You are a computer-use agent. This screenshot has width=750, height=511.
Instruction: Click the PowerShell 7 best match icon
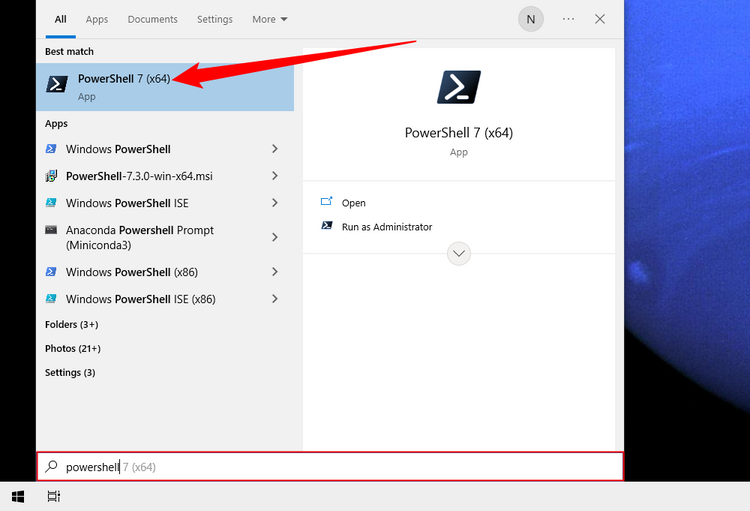point(57,84)
